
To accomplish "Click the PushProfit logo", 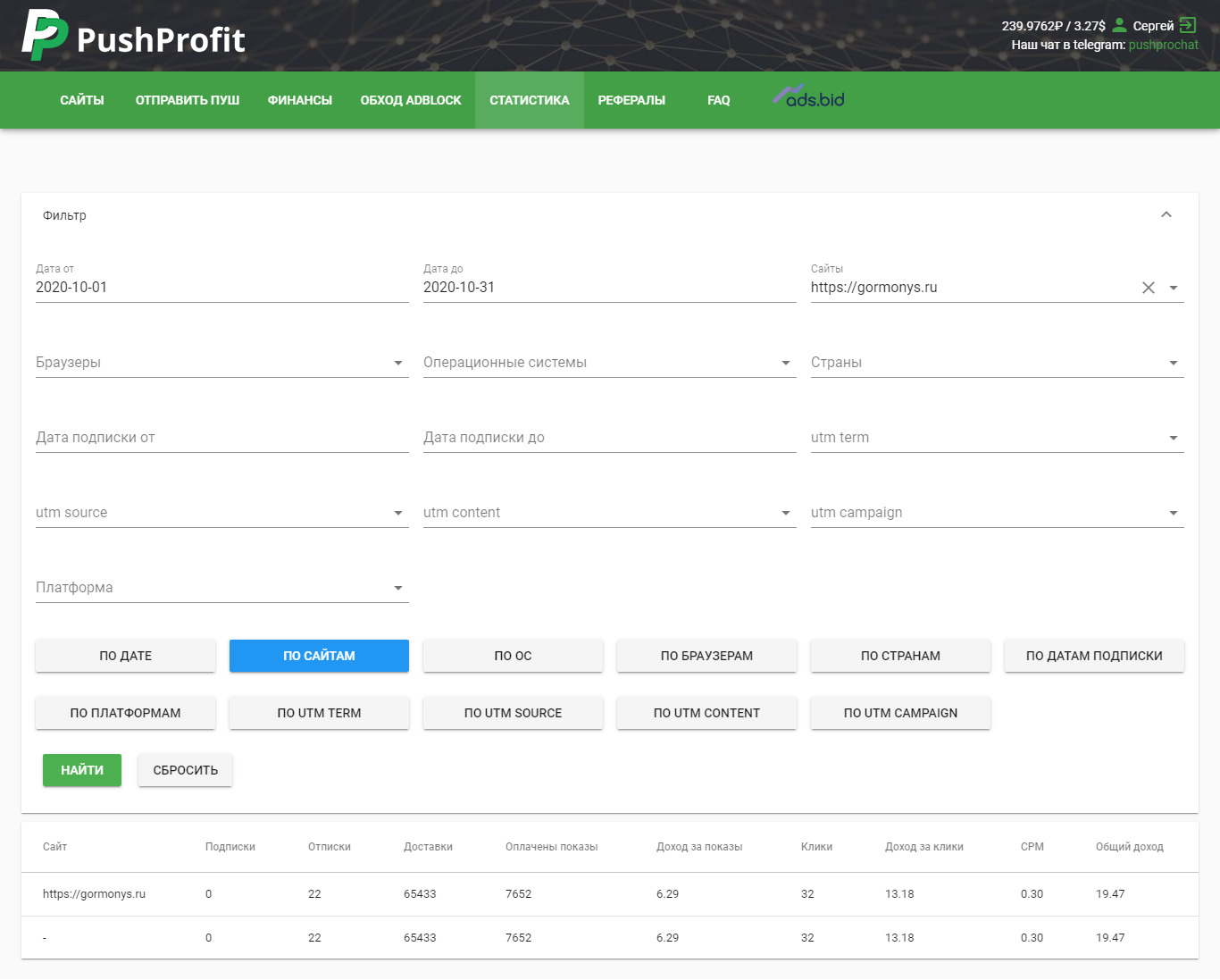I will coord(133,37).
